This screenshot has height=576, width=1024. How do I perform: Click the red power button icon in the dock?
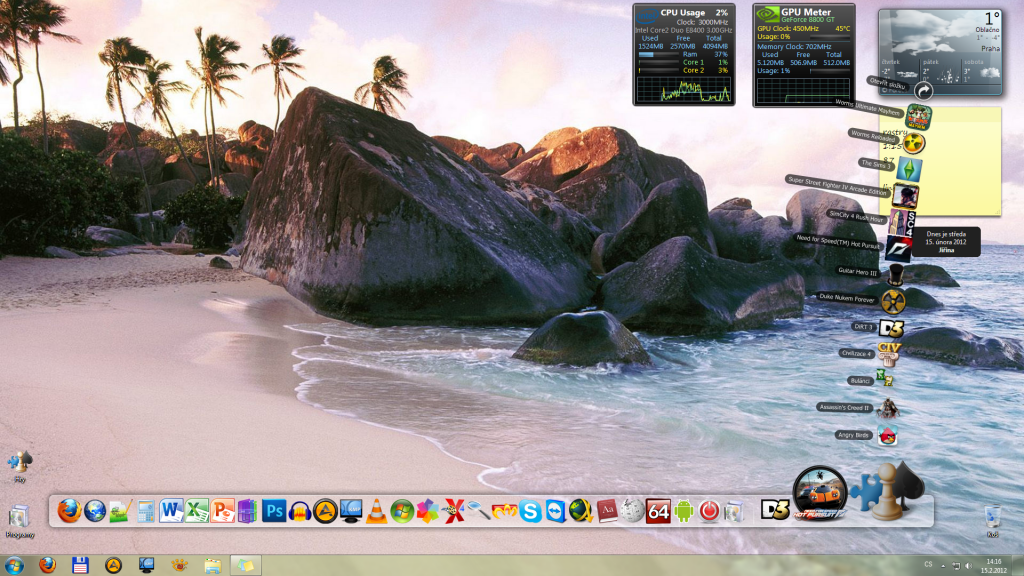point(709,511)
